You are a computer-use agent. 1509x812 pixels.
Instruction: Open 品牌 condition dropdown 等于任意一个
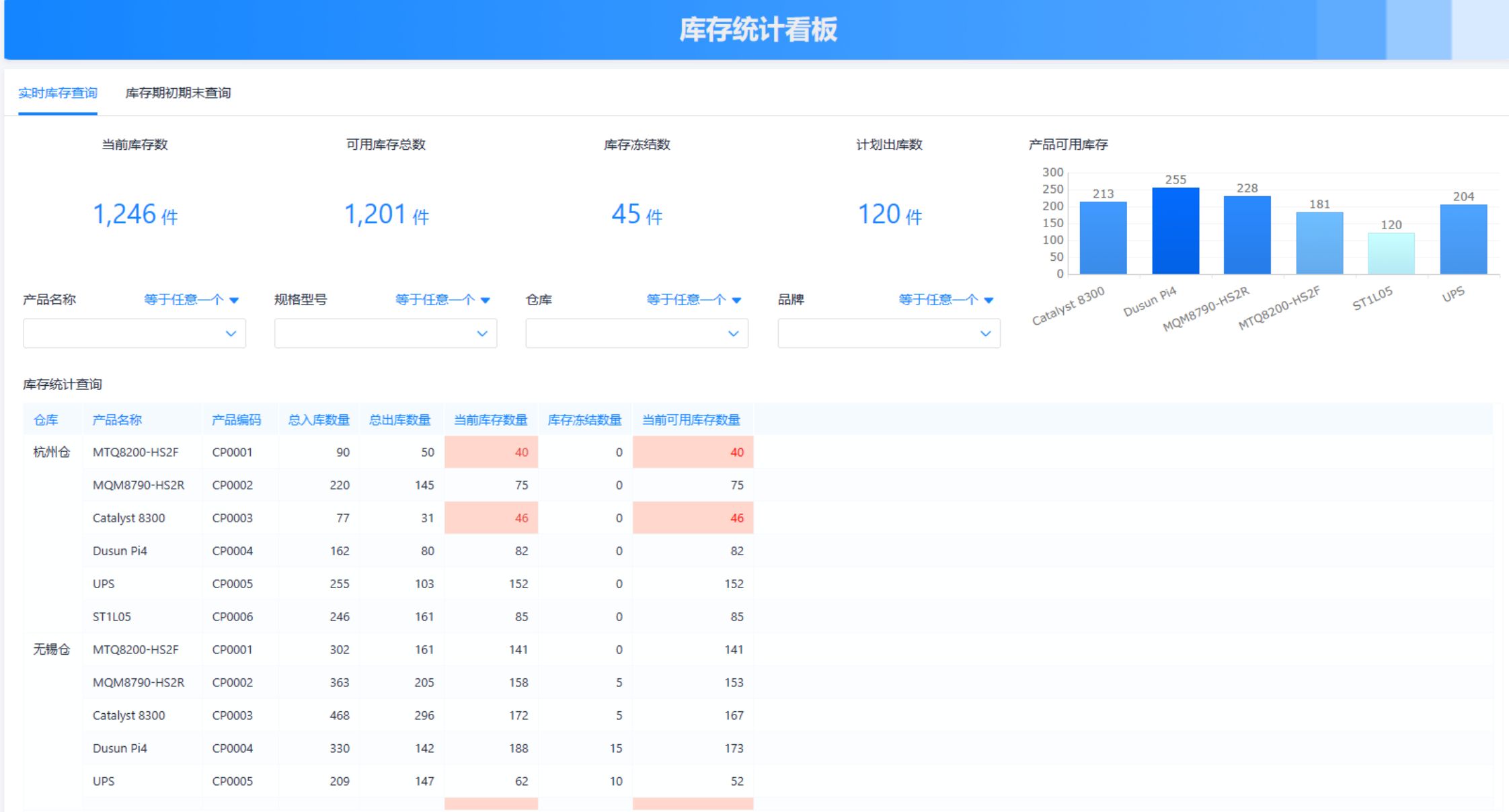coord(945,300)
